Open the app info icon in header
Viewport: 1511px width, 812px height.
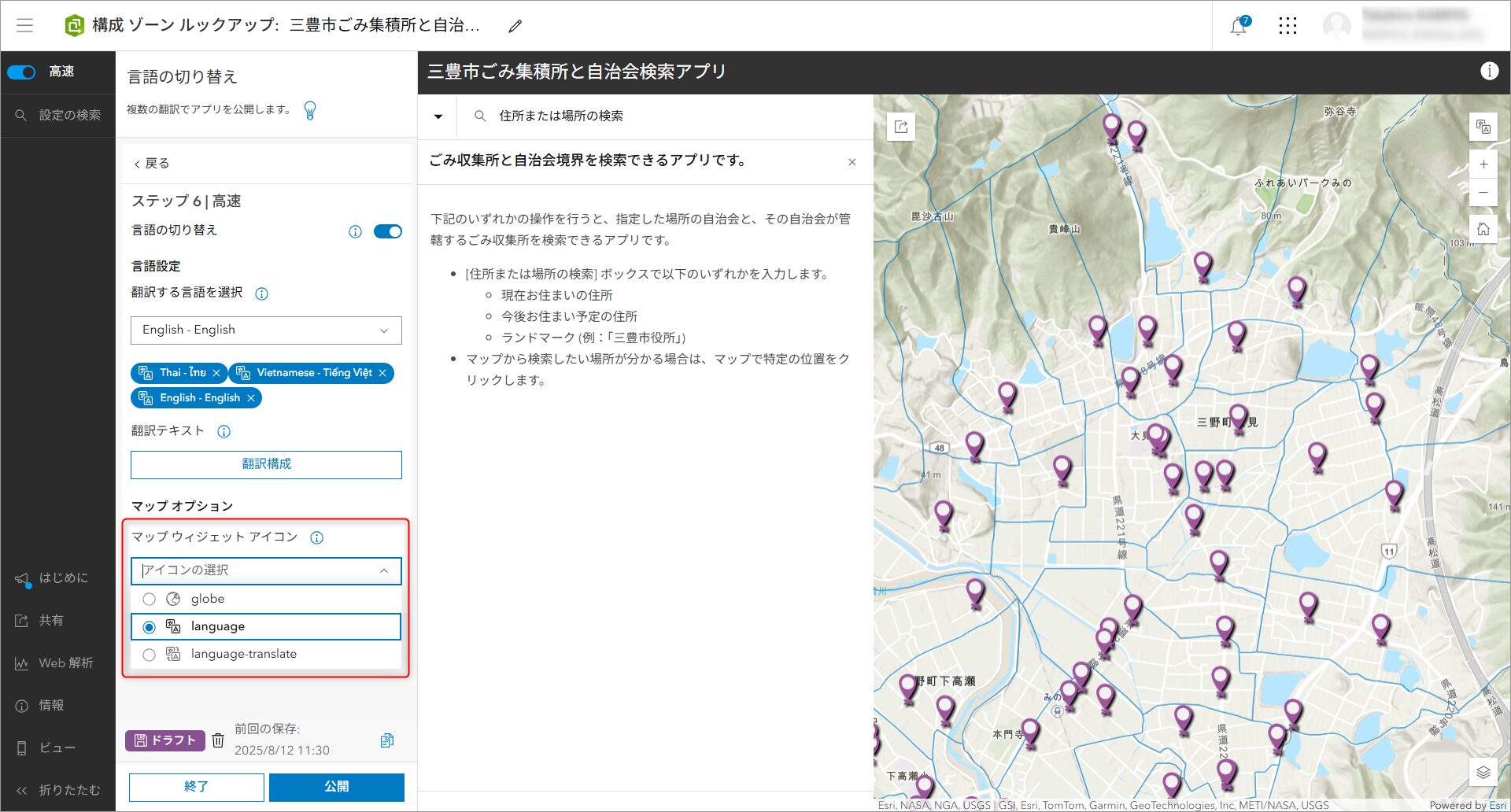coord(1489,72)
